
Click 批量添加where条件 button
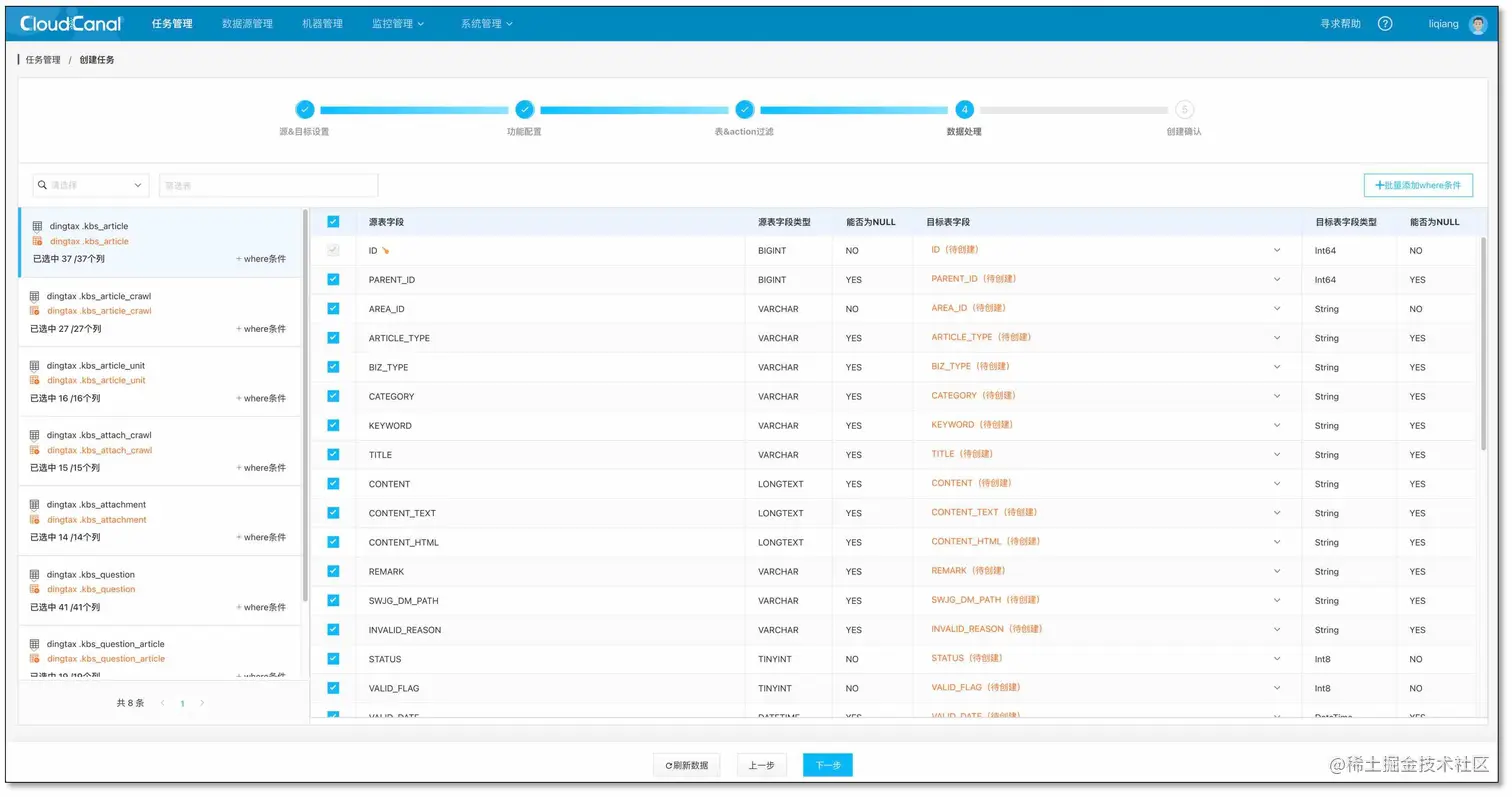pos(1418,185)
